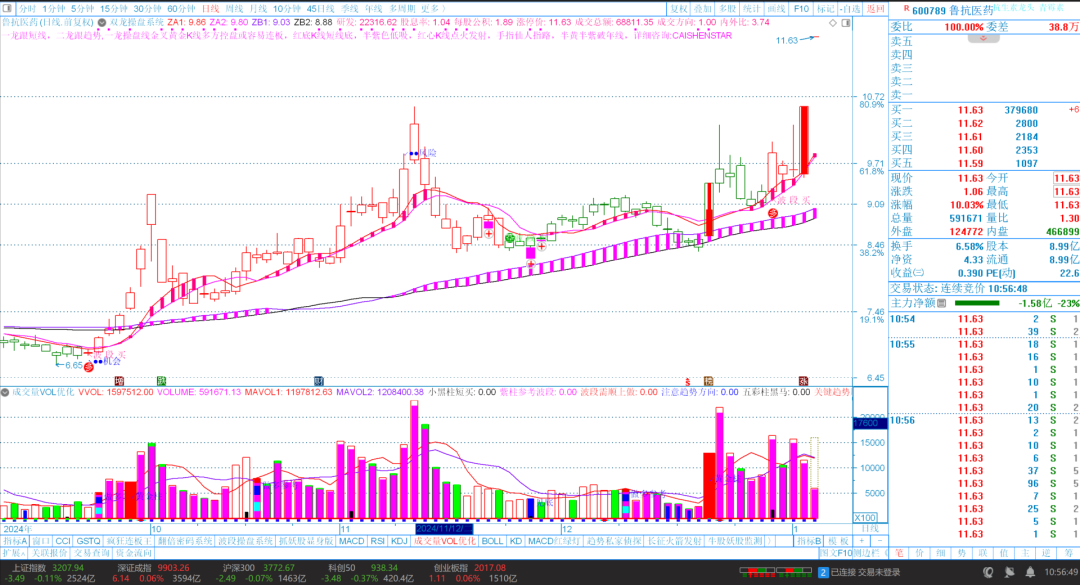Click the 返回 back button
This screenshot has height=585, width=1080.
[x=875, y=9]
